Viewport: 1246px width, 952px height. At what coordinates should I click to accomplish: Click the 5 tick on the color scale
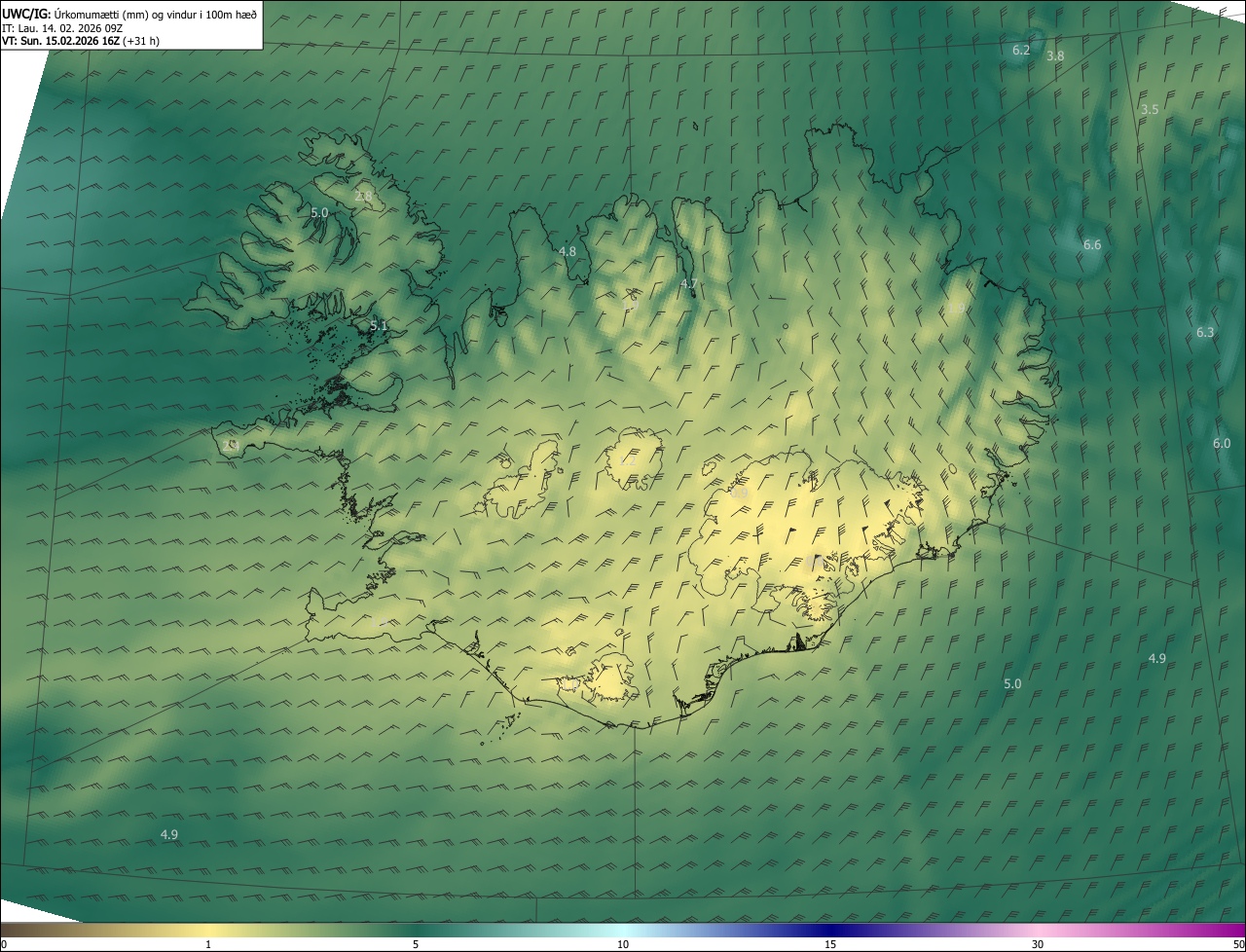(x=416, y=945)
